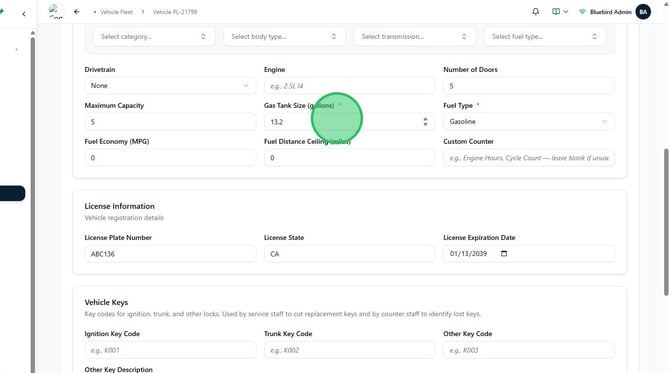This screenshot has width=670, height=373.
Task: Click the Vehicle Keys heading
Action: click(x=106, y=302)
